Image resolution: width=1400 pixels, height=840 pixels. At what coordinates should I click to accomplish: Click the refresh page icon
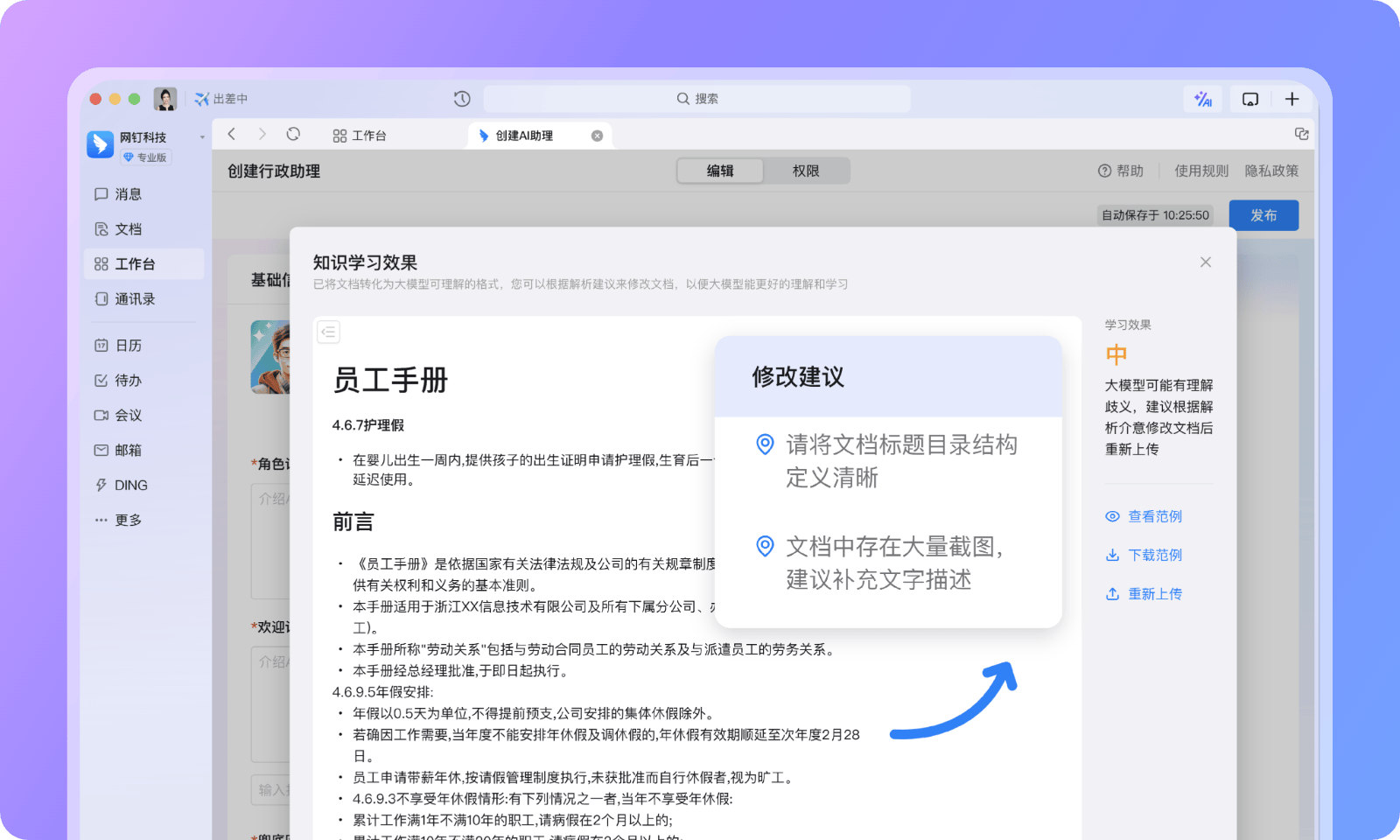[293, 135]
